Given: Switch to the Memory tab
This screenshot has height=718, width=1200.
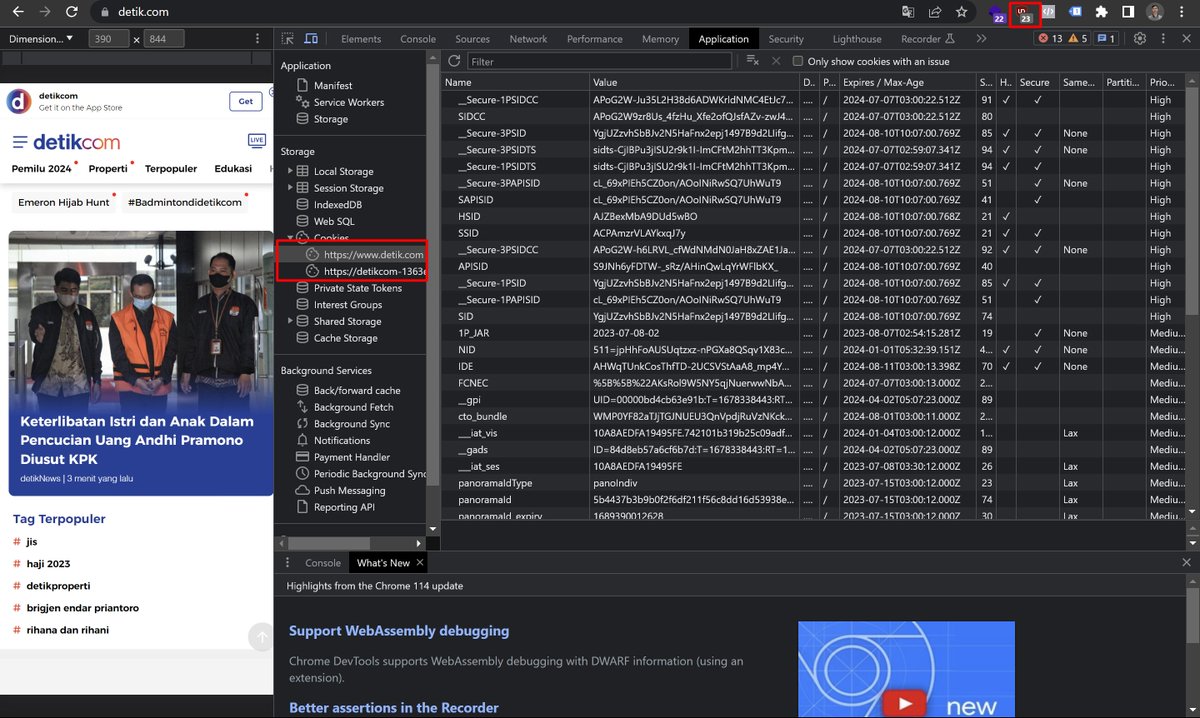Looking at the screenshot, I should click(660, 39).
